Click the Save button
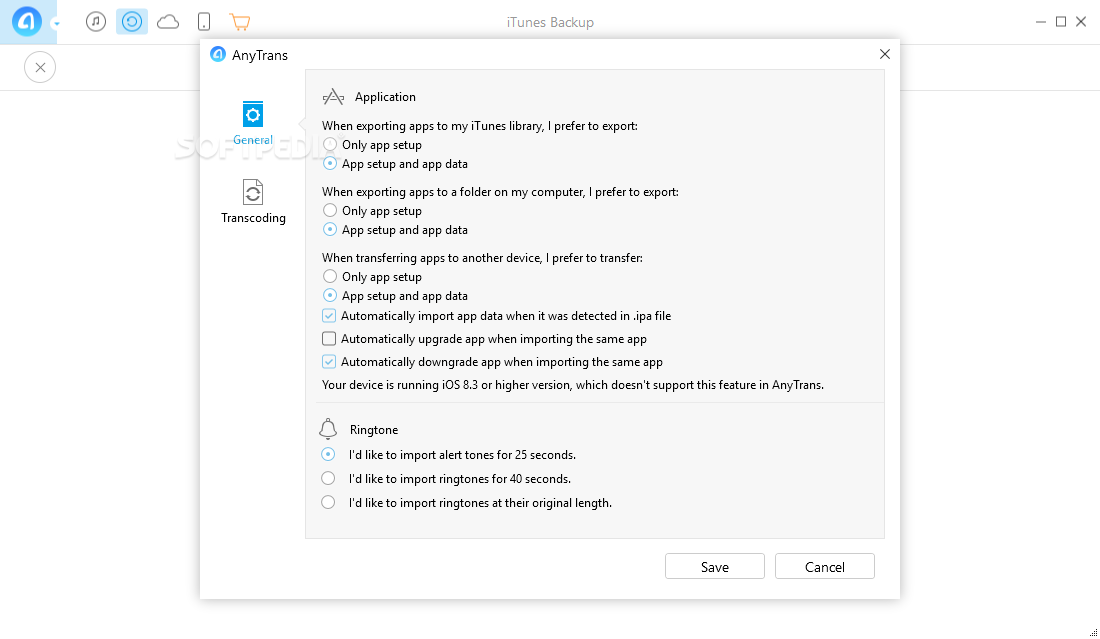The height and width of the screenshot is (639, 1100). click(x=715, y=567)
